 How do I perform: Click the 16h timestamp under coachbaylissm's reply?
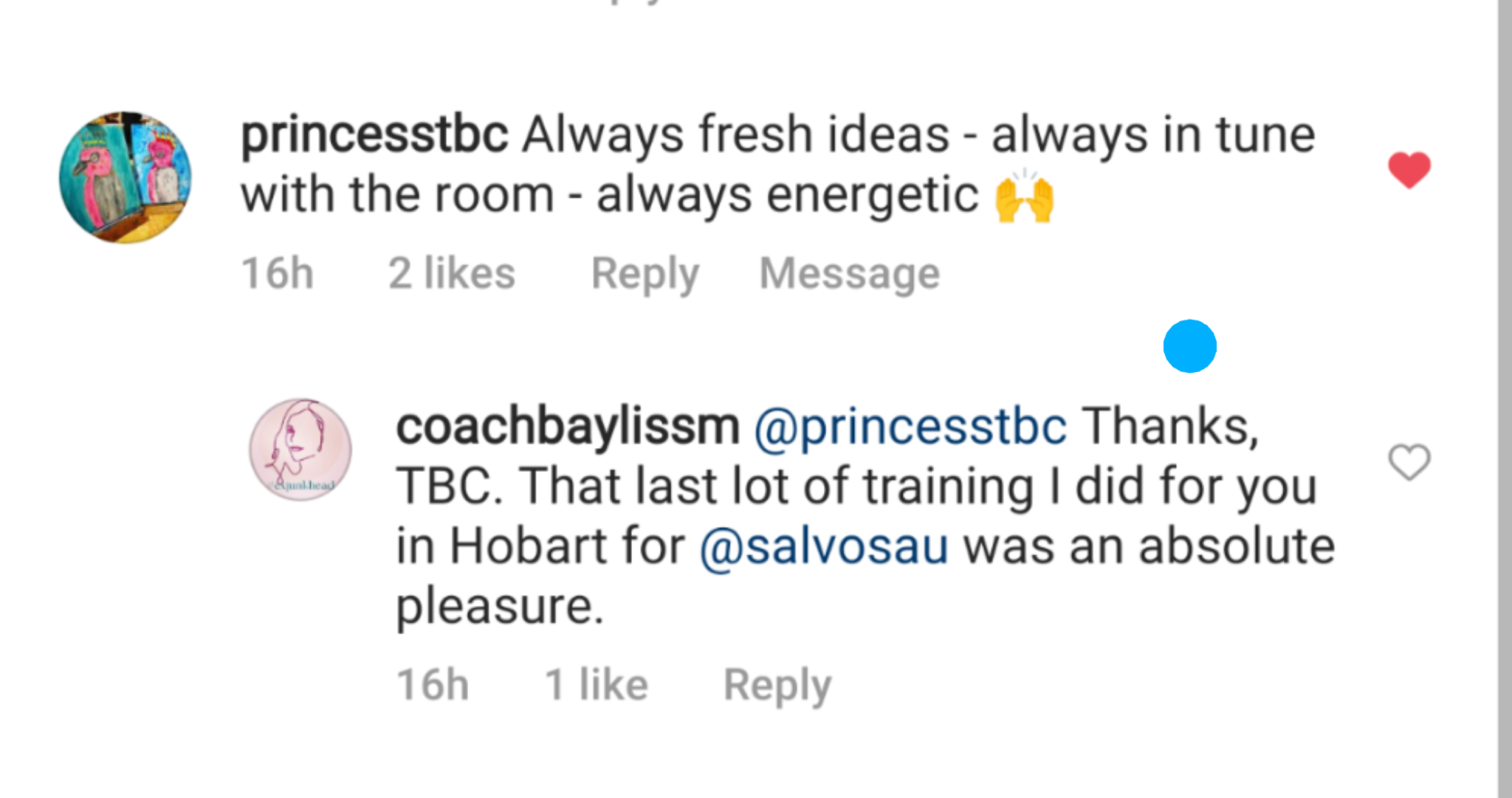tap(433, 685)
